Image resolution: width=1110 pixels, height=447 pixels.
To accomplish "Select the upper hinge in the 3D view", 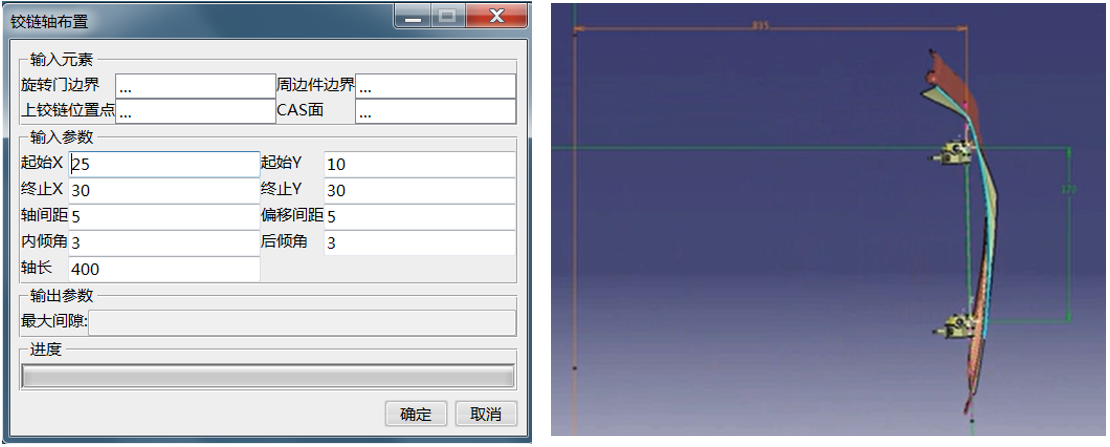I will pyautogui.click(x=954, y=153).
